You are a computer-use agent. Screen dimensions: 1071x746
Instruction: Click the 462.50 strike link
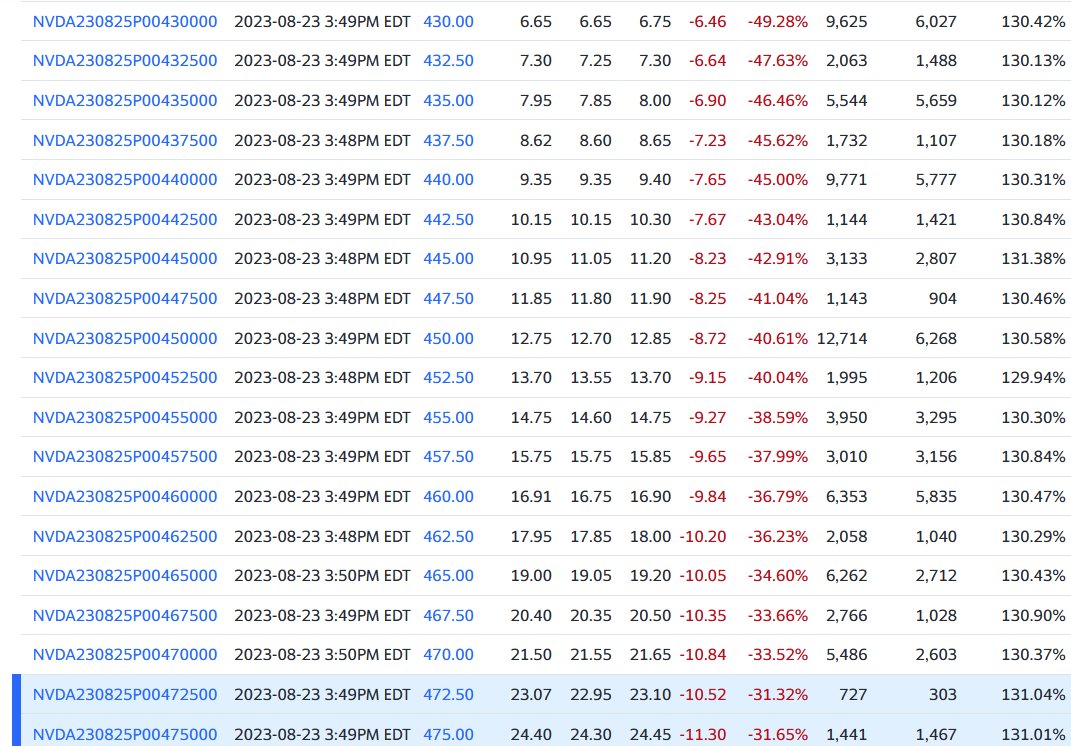click(x=448, y=536)
